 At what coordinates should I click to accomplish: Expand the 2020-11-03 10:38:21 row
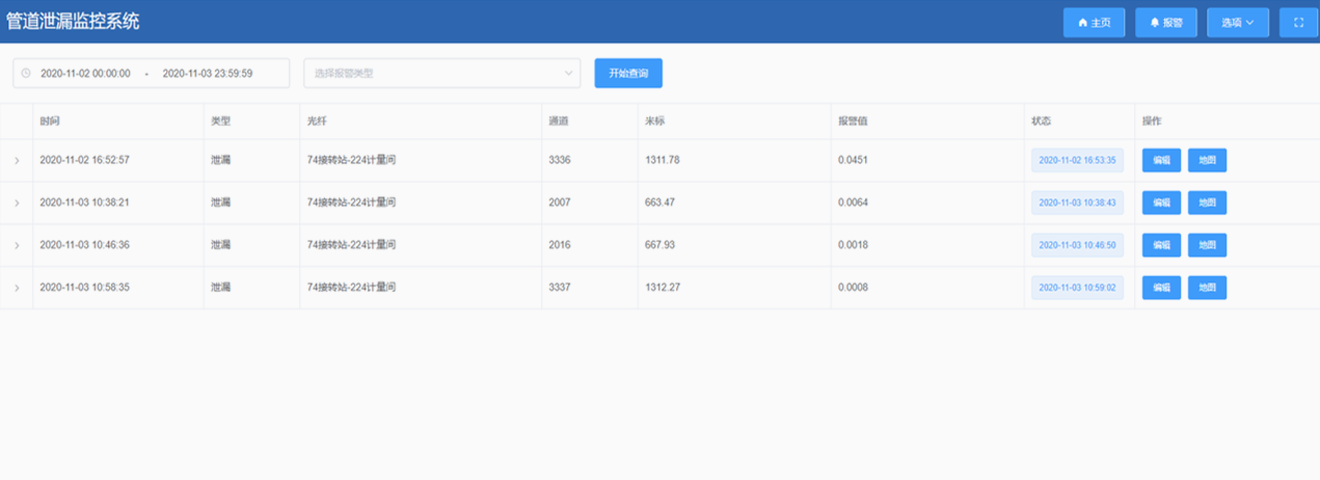point(16,203)
